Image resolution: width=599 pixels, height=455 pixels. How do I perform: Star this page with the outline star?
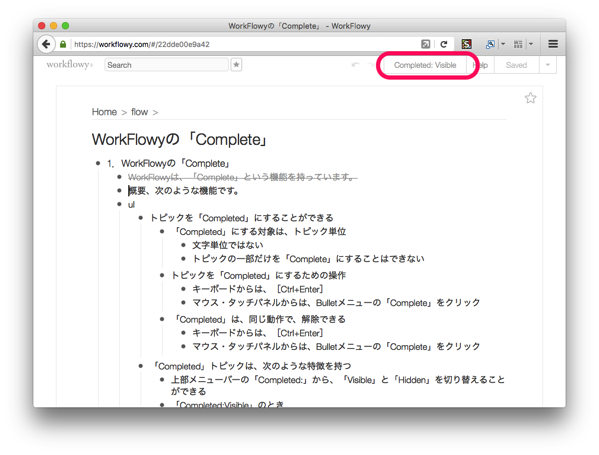pyautogui.click(x=530, y=98)
